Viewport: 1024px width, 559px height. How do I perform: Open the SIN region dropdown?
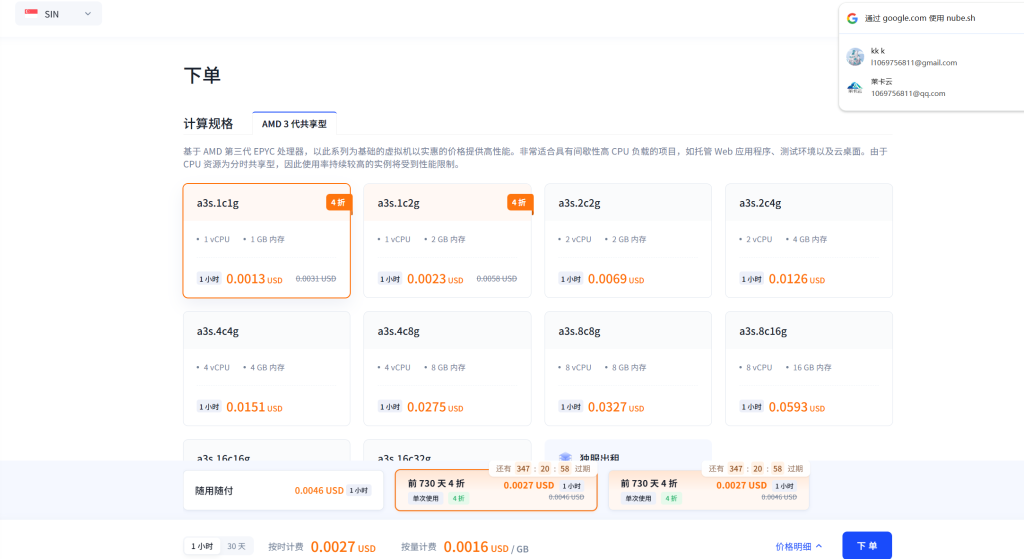click(59, 14)
